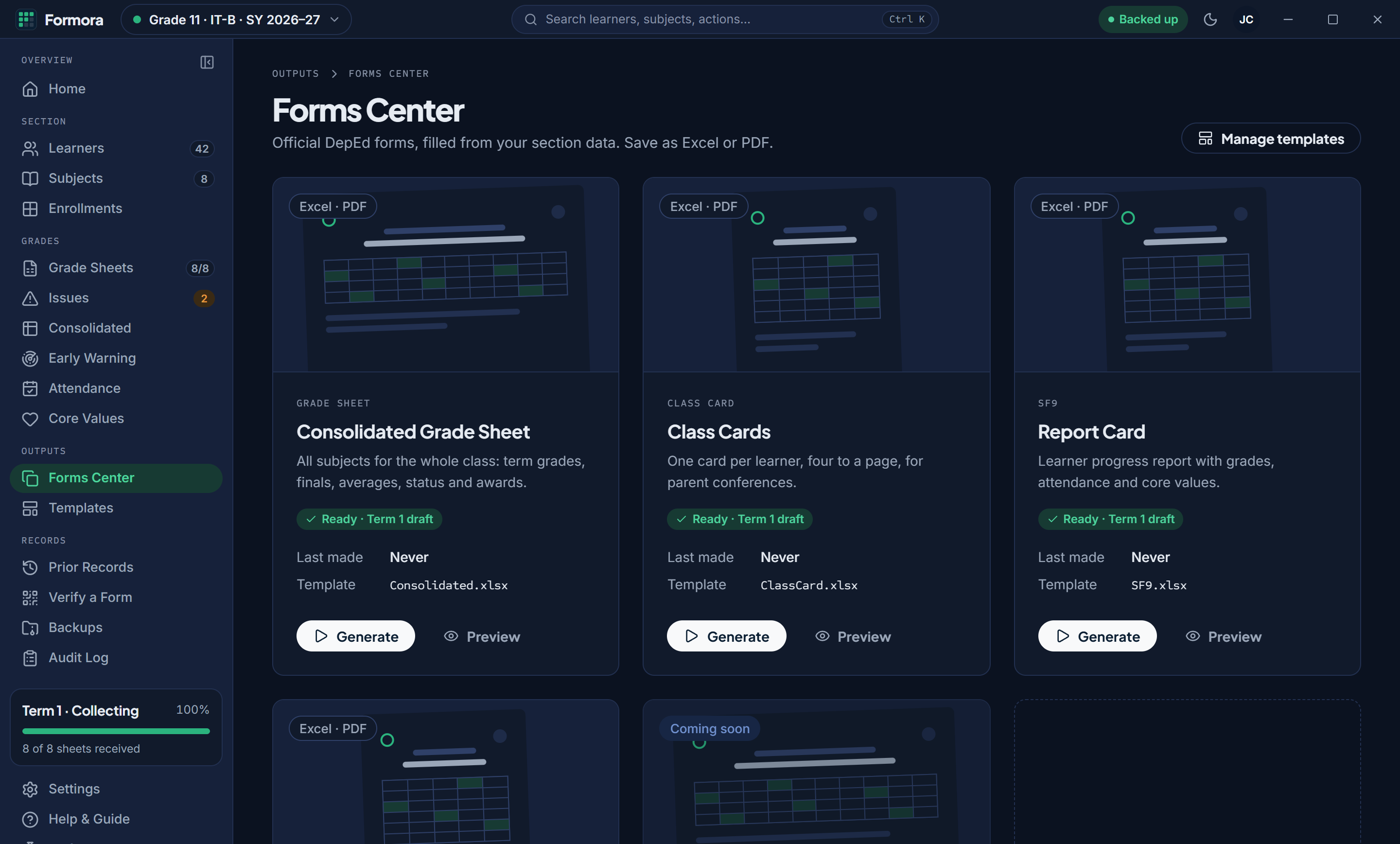Click the Manage templates layout icon
This screenshot has height=844, width=1400.
[1205, 139]
